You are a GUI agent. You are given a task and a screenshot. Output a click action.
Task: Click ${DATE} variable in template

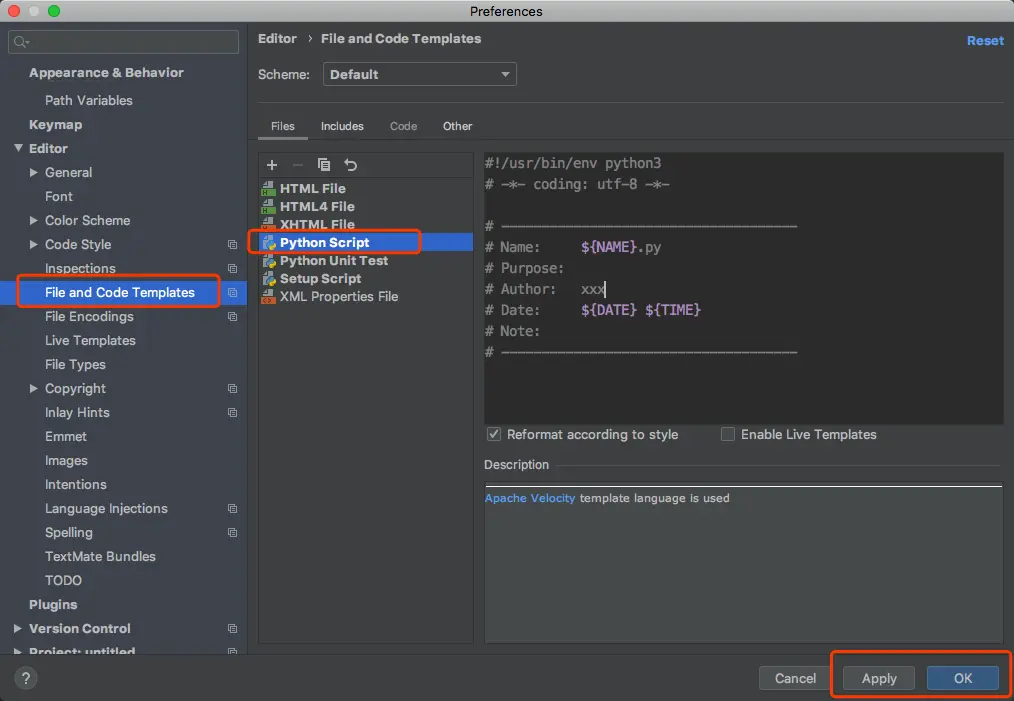(x=609, y=310)
